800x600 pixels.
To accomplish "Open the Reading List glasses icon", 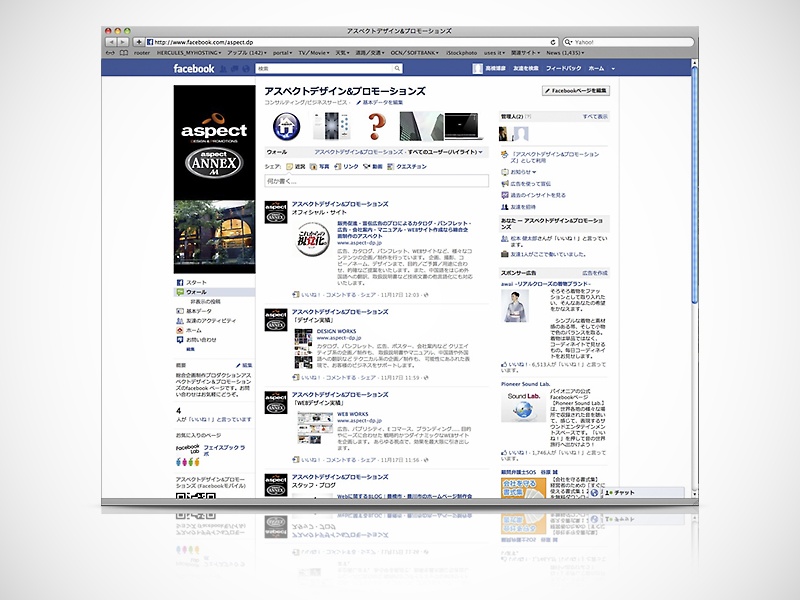I will (x=110, y=53).
